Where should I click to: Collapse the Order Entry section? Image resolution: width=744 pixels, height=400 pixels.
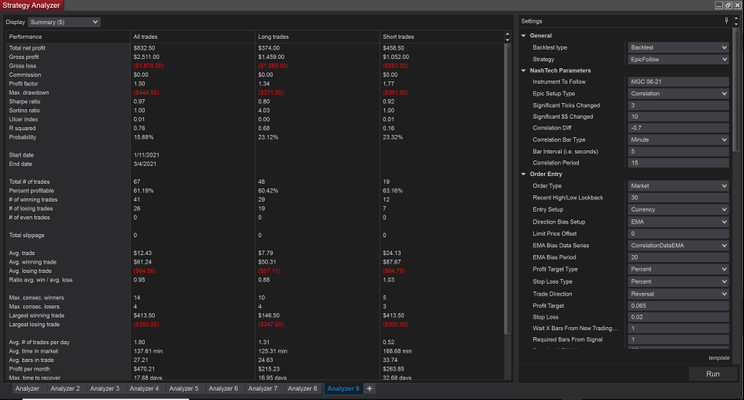click(x=523, y=174)
